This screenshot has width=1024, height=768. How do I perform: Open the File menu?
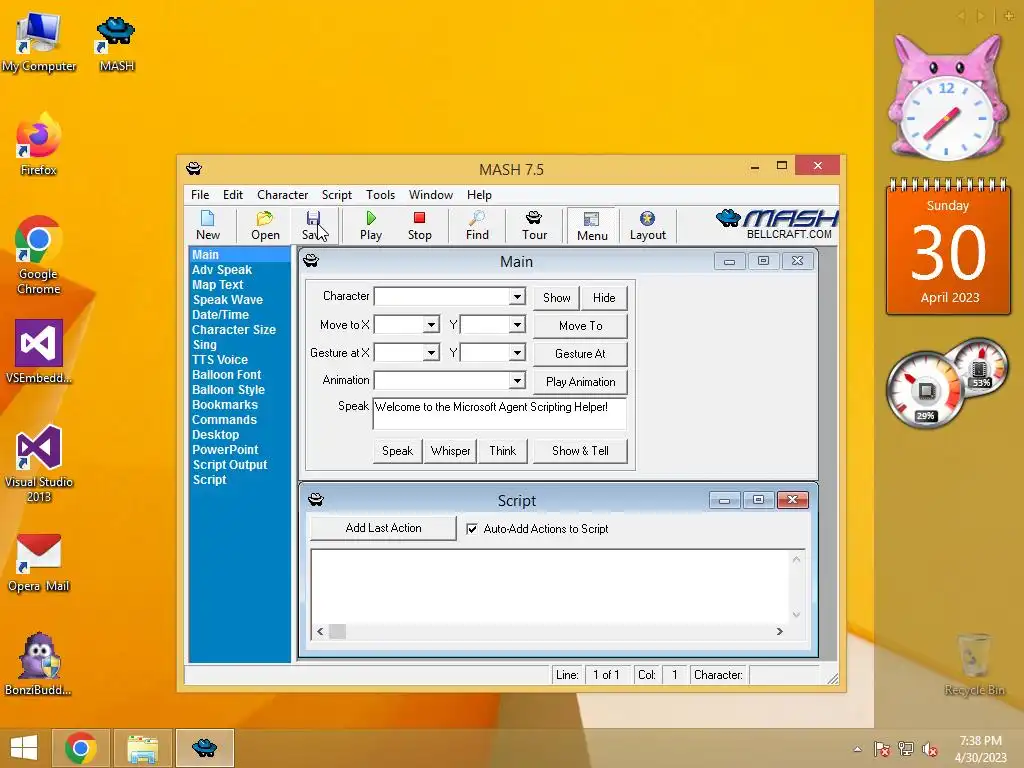pos(200,195)
